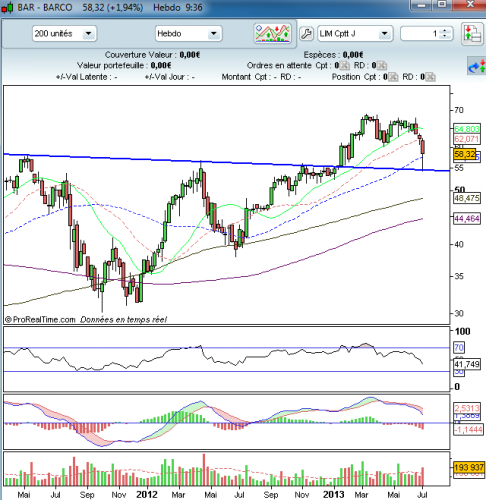Screen dimensions: 486x500
Task: Close the RD position with X icon
Action: [x=431, y=77]
